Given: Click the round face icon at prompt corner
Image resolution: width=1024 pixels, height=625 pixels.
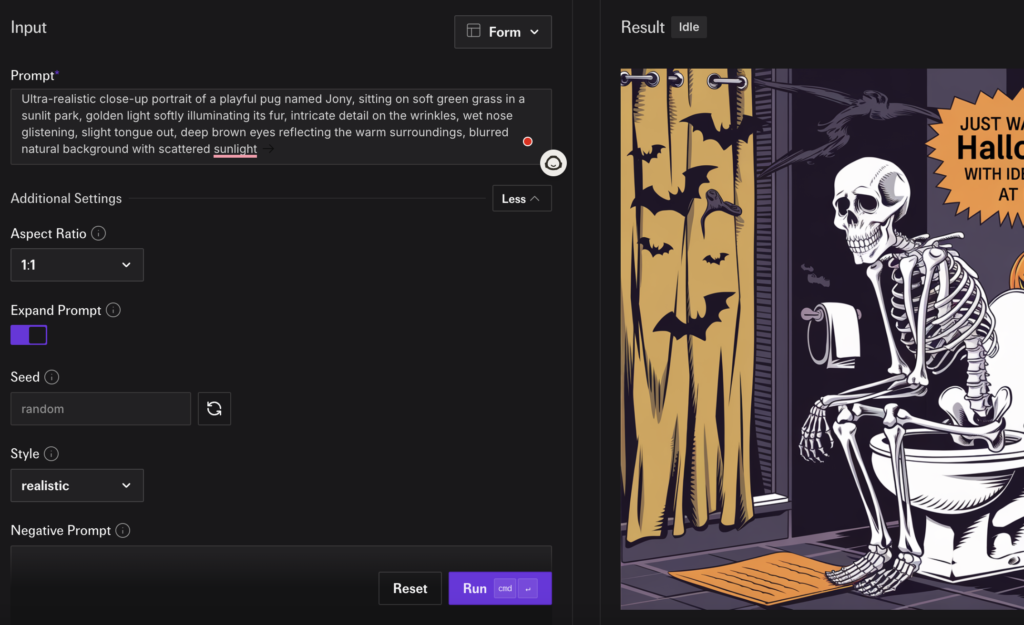Looking at the screenshot, I should click(x=553, y=163).
